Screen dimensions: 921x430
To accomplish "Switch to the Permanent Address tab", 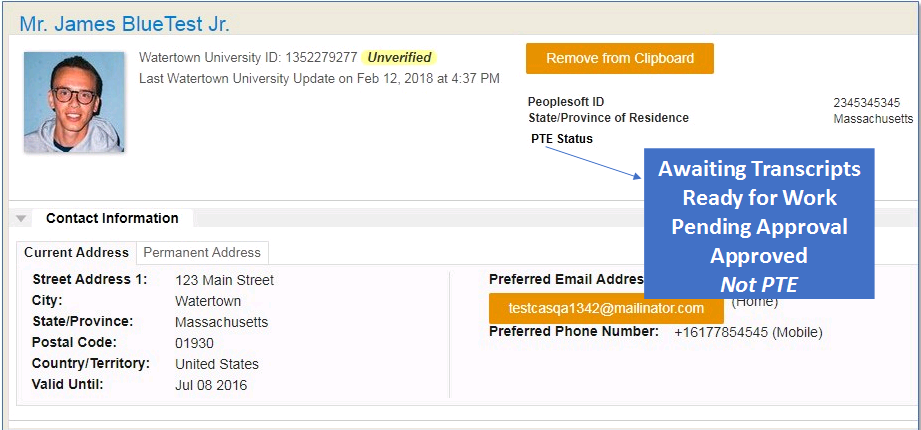I will point(202,252).
